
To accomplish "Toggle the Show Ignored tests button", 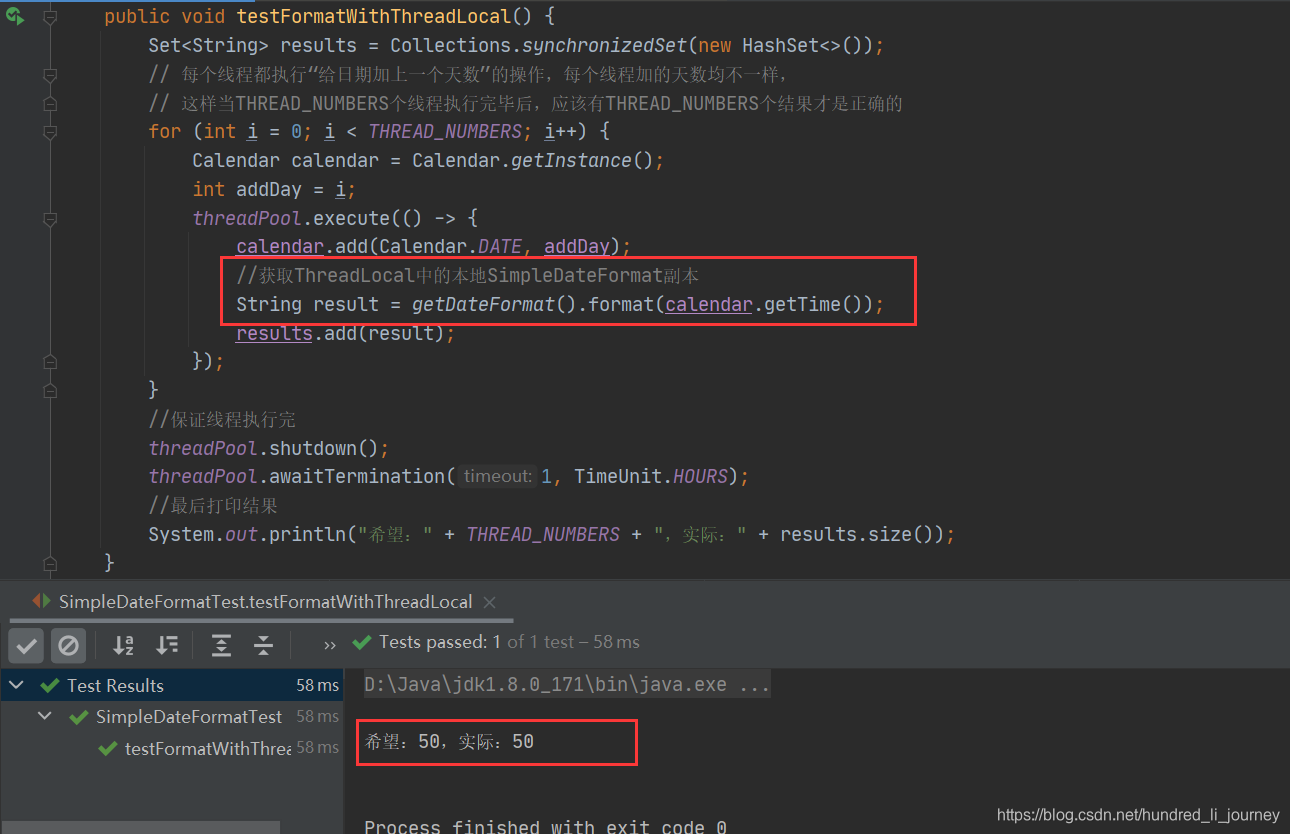I will [x=68, y=645].
